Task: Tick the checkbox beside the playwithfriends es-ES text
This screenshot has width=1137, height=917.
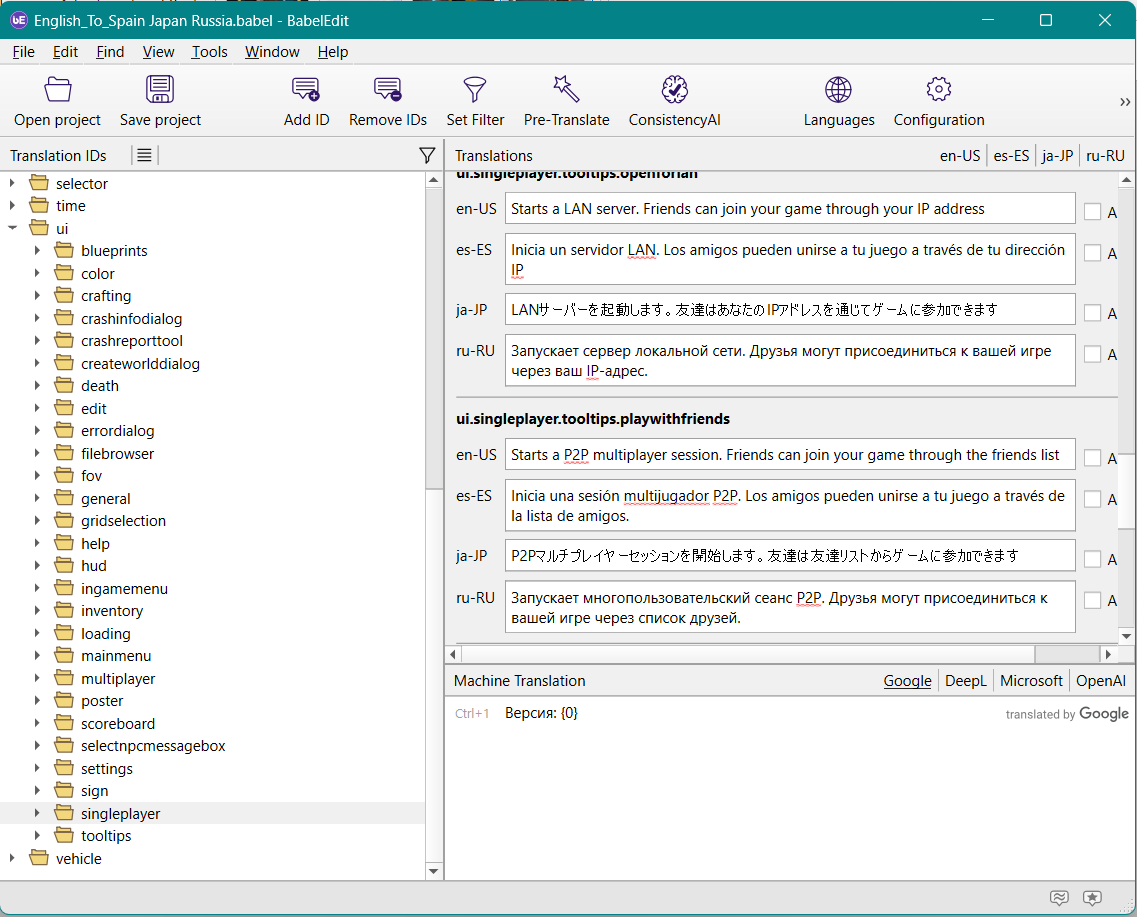Action: [x=1092, y=499]
